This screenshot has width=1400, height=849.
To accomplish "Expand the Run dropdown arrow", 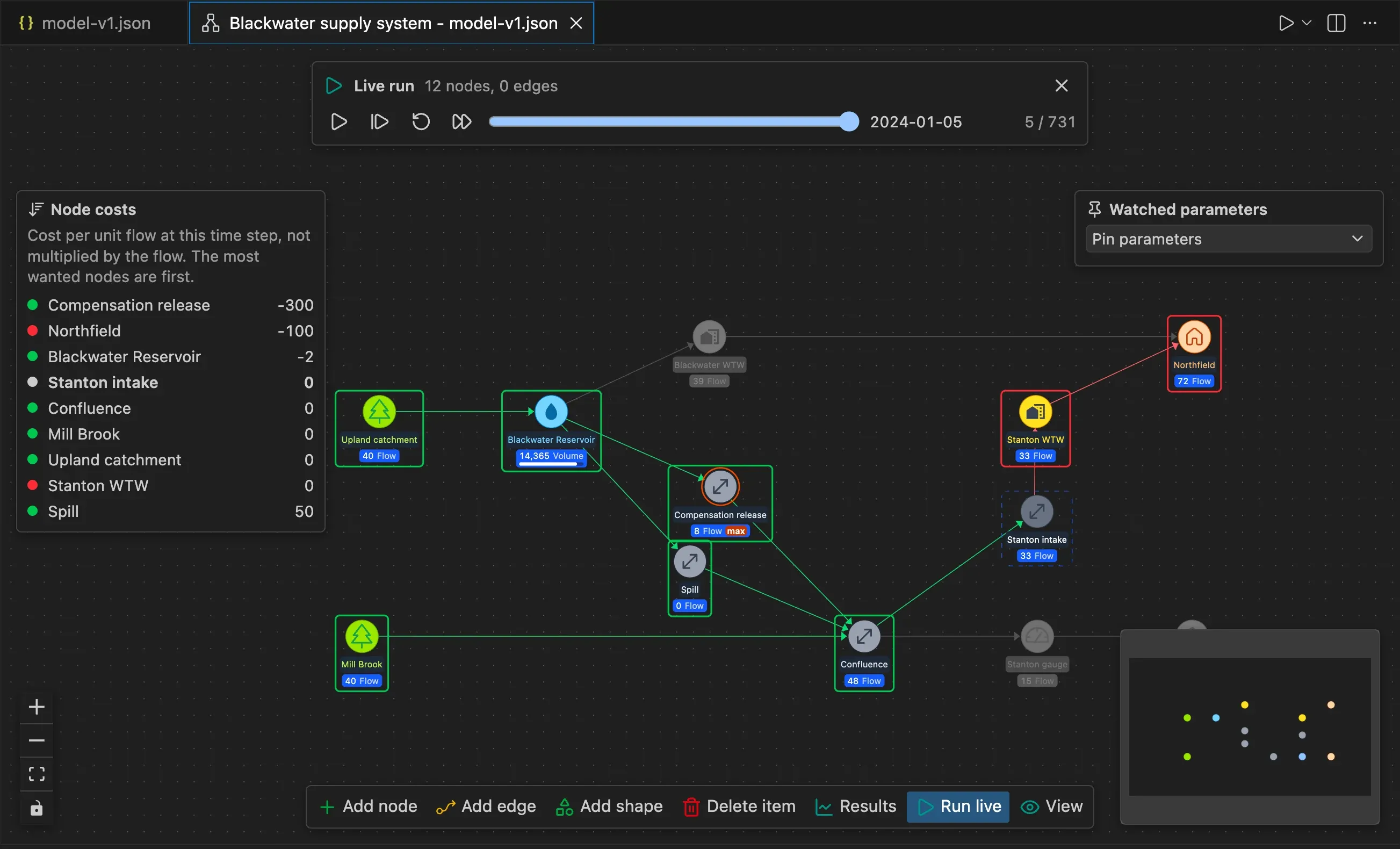I will [x=1306, y=23].
